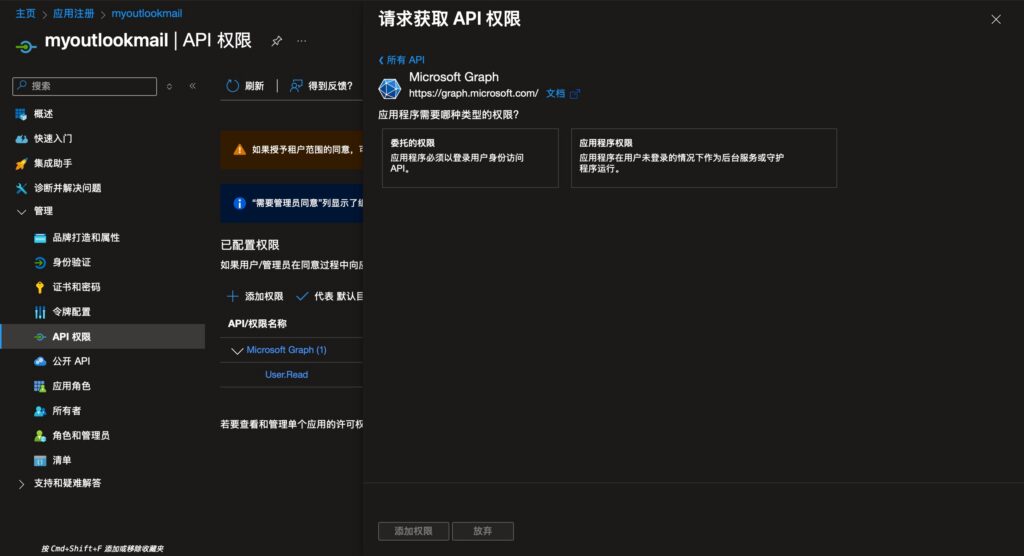Screen dimensions: 1024x556
Task: Collapse the 管理 manage section
Action: click(x=22, y=211)
